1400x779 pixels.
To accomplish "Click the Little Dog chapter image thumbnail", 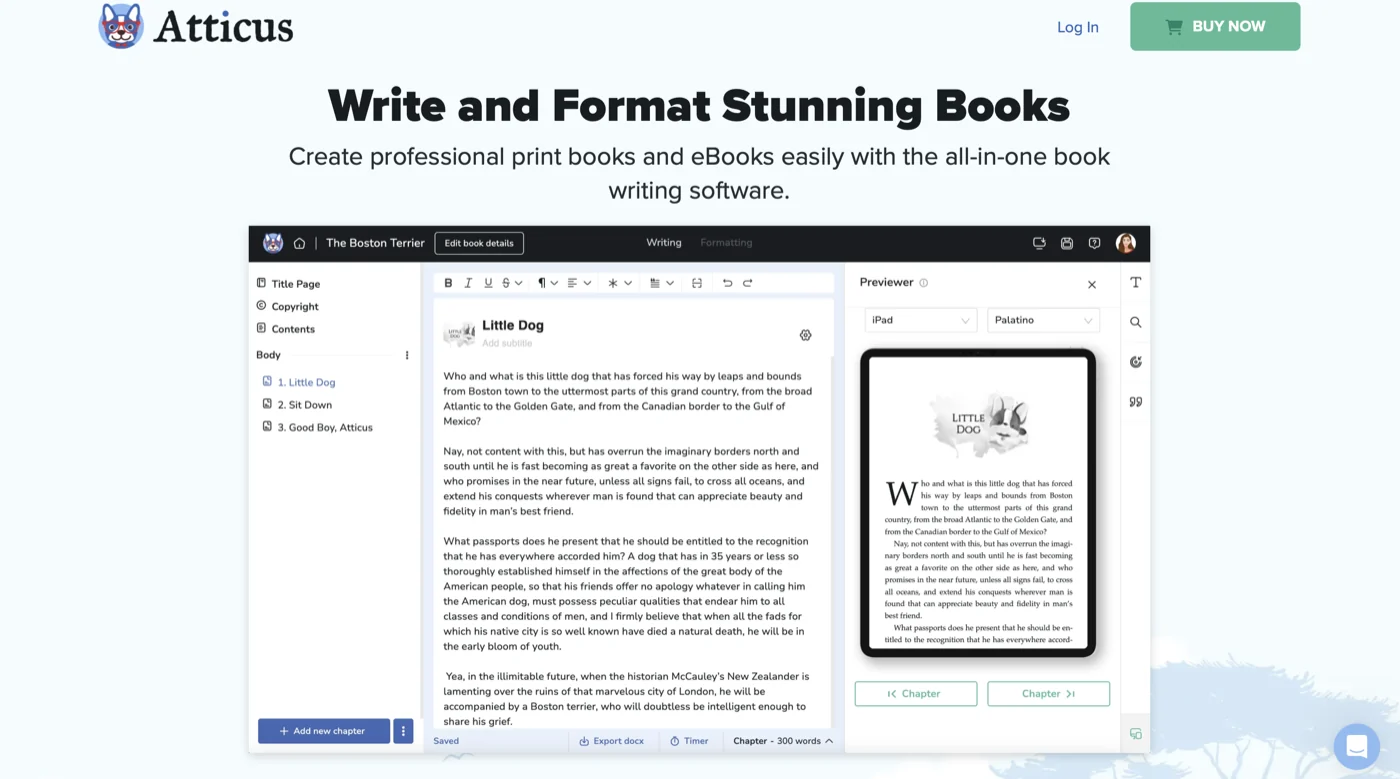I will coord(460,334).
